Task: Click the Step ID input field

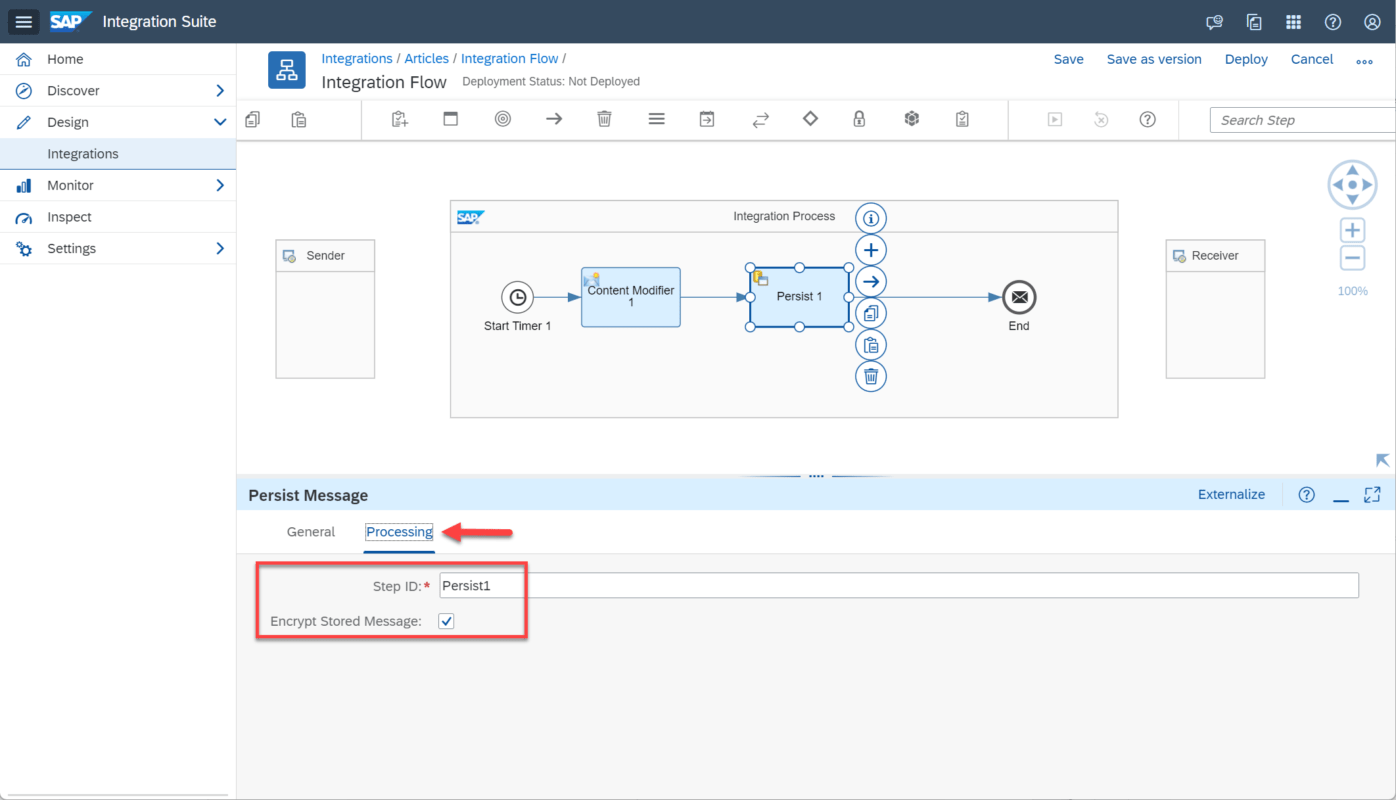Action: [x=899, y=585]
